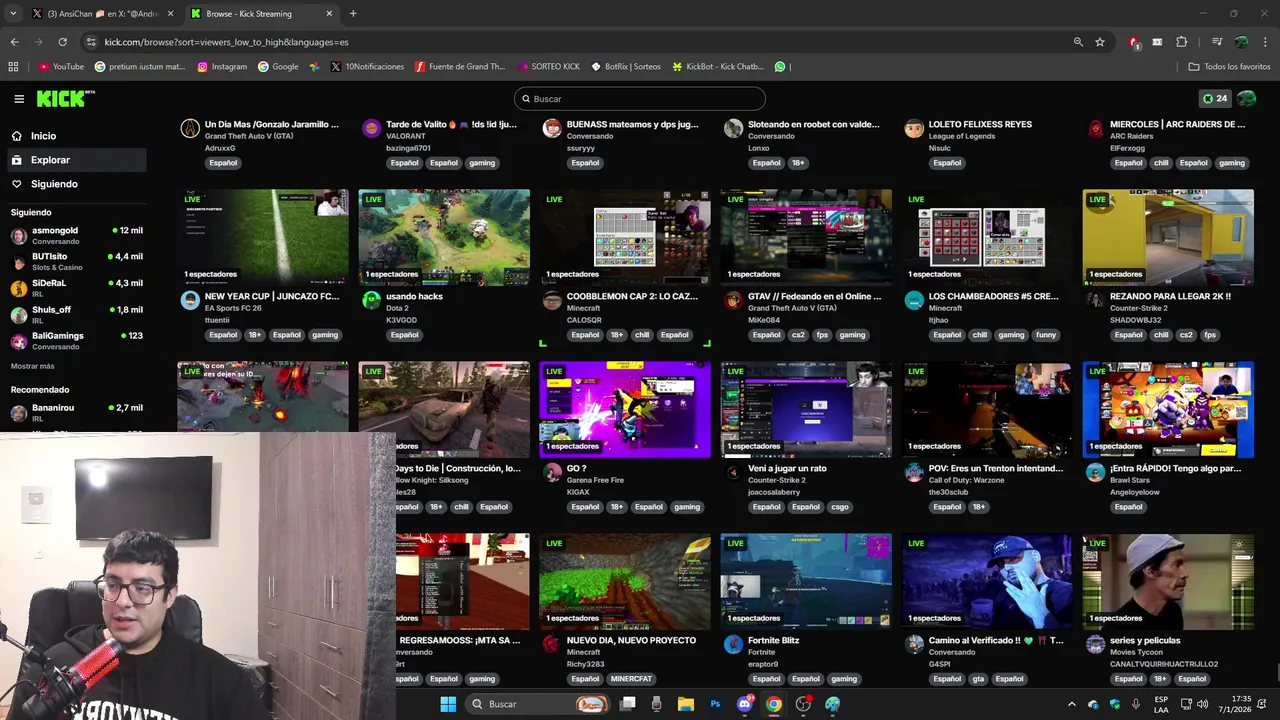Open the user avatar menu on Kick
This screenshot has height=720, width=1280.
(1246, 99)
